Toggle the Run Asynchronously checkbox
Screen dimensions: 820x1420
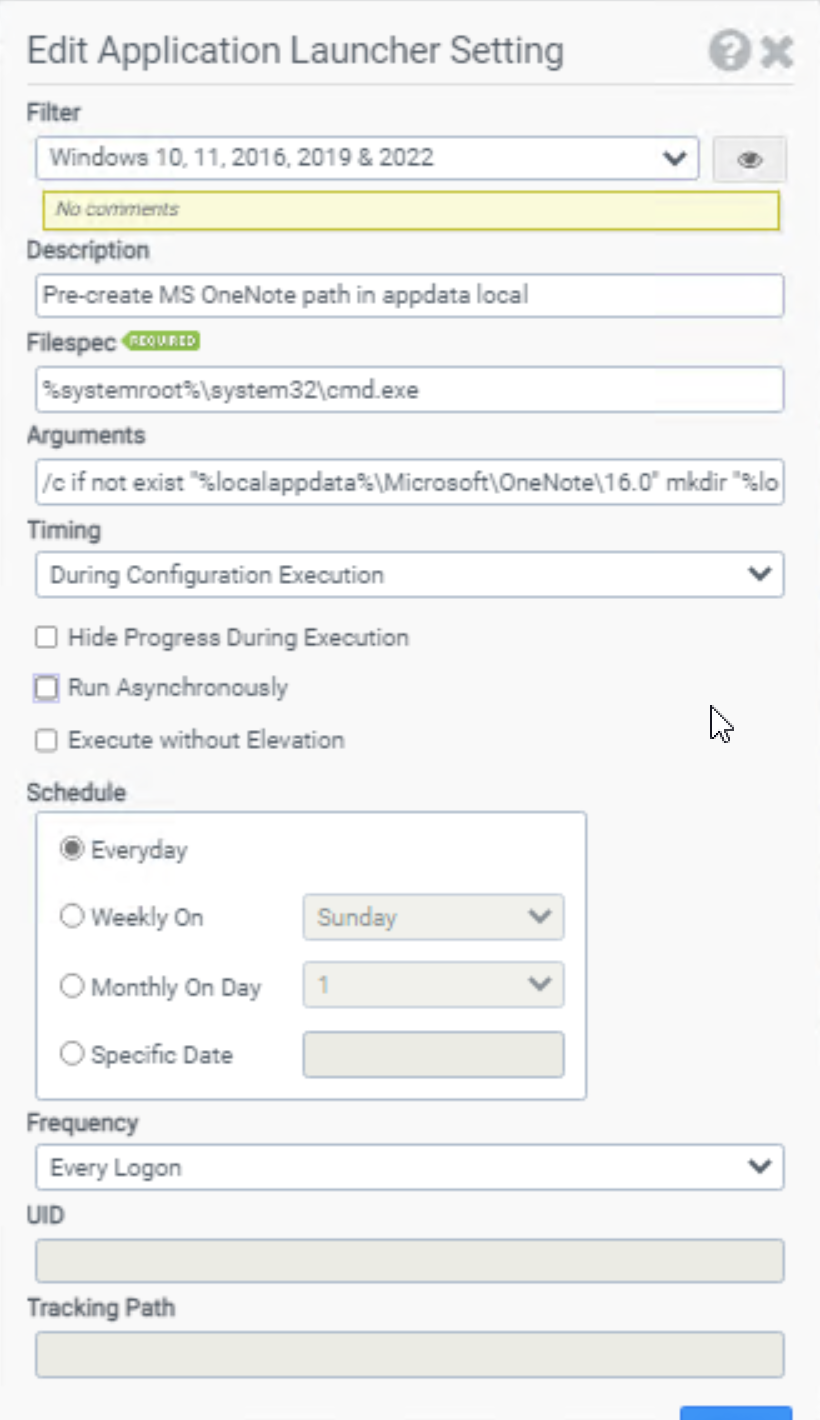coord(46,688)
